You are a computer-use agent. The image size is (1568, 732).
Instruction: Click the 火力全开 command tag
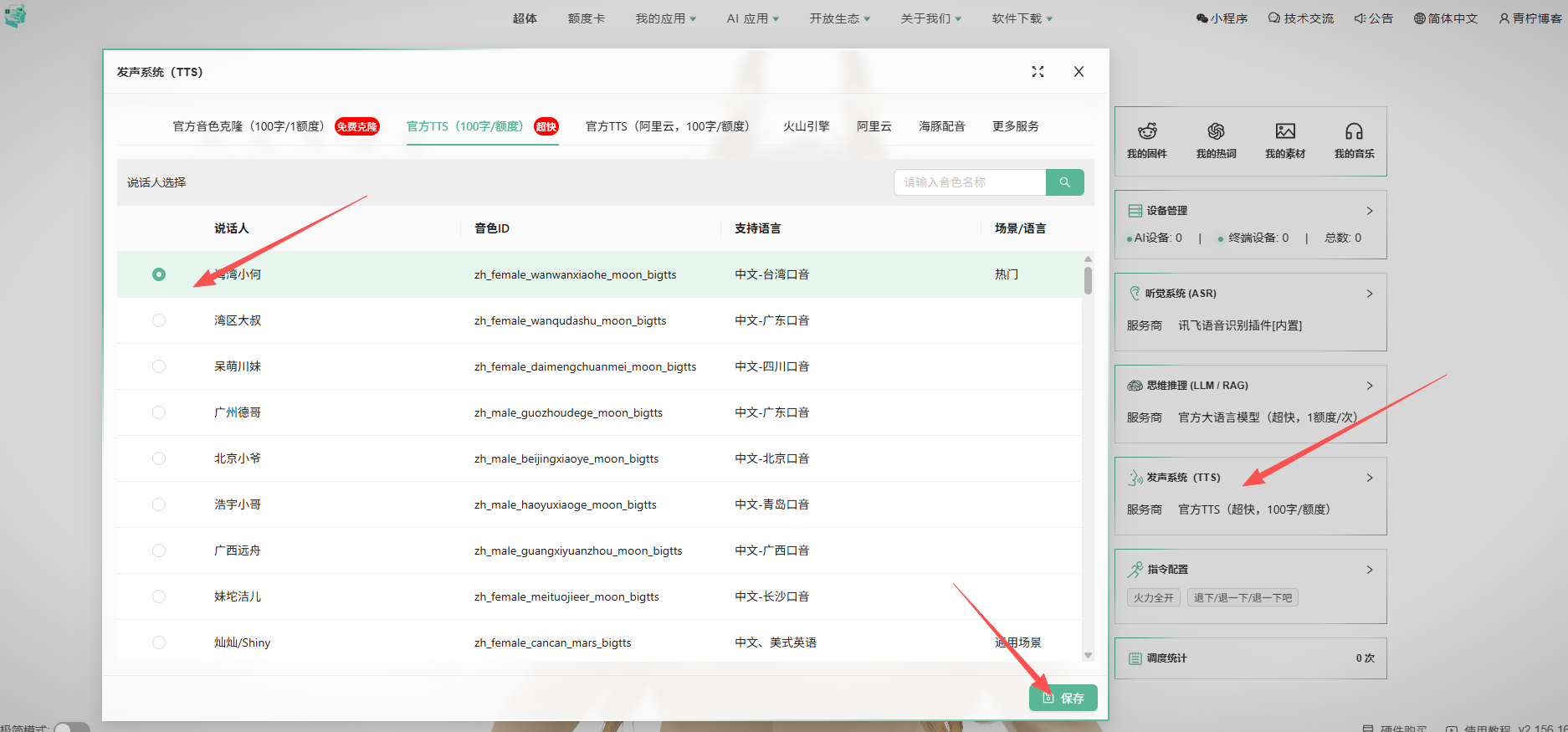[1153, 597]
